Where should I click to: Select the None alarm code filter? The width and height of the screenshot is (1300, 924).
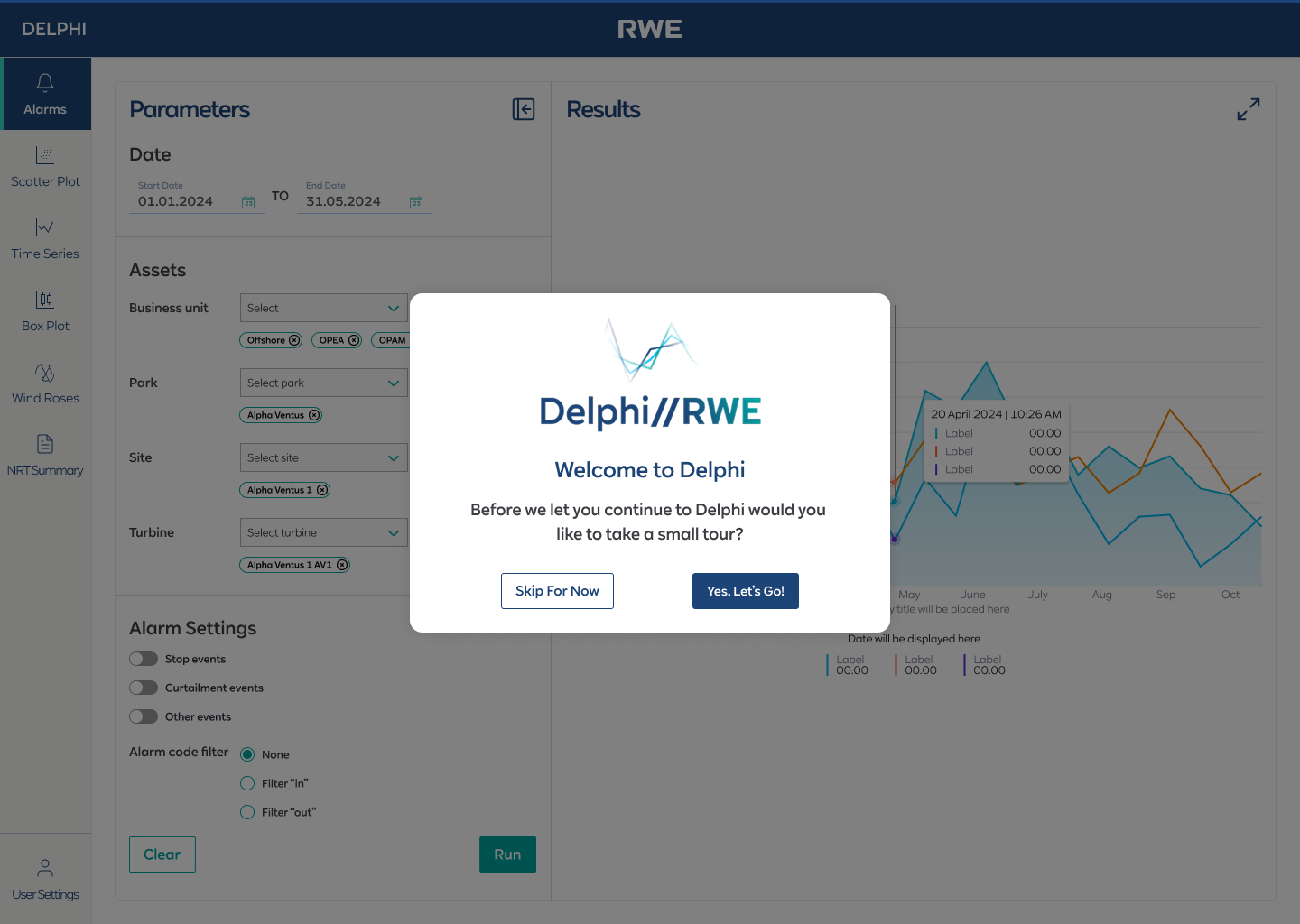point(247,754)
